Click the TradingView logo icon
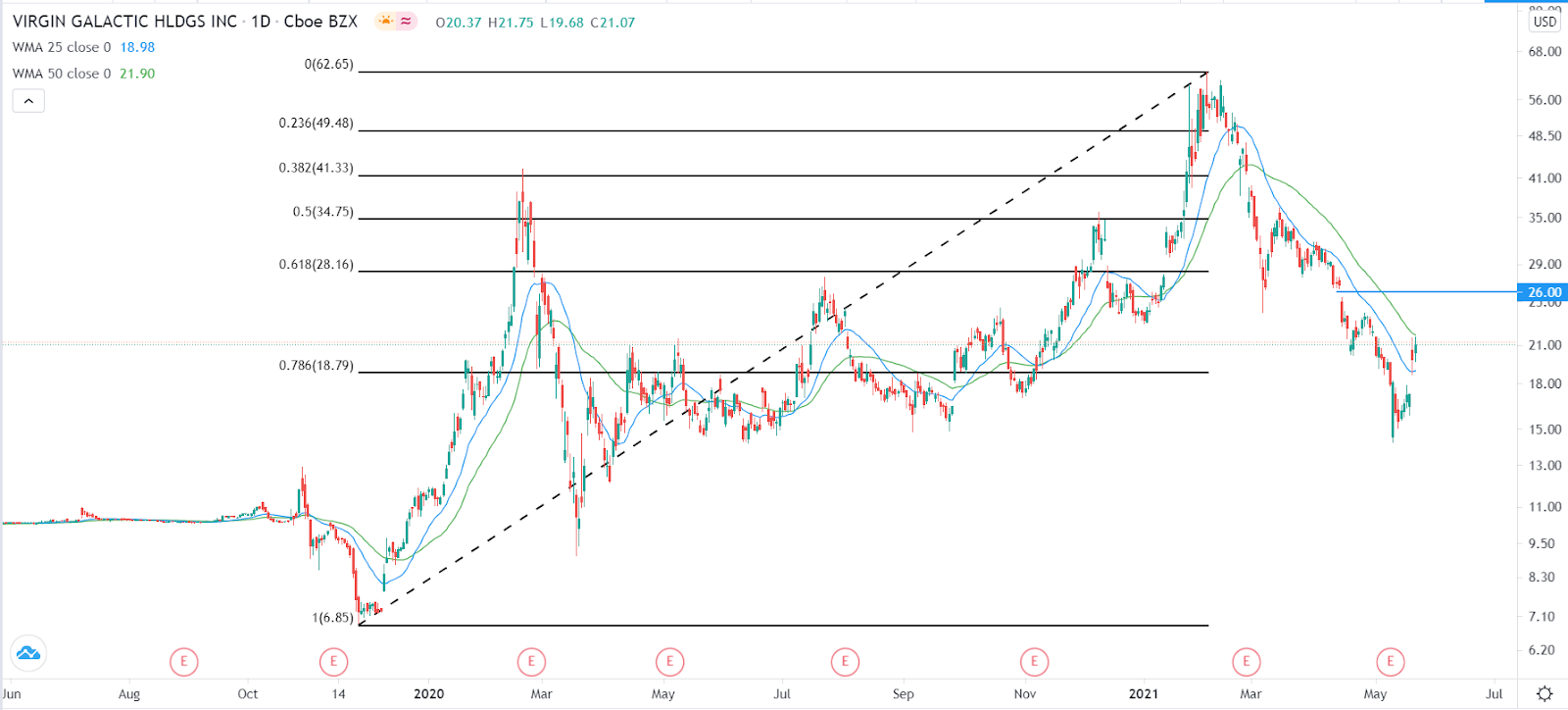1568x710 pixels. (28, 653)
